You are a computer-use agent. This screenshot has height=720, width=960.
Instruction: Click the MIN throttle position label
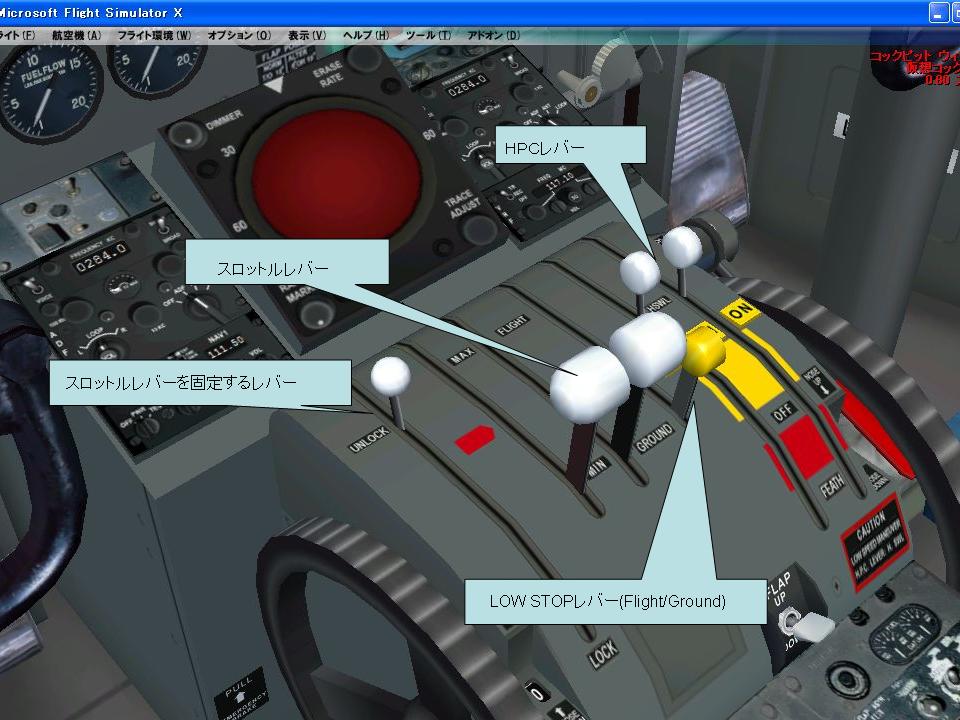pos(598,467)
